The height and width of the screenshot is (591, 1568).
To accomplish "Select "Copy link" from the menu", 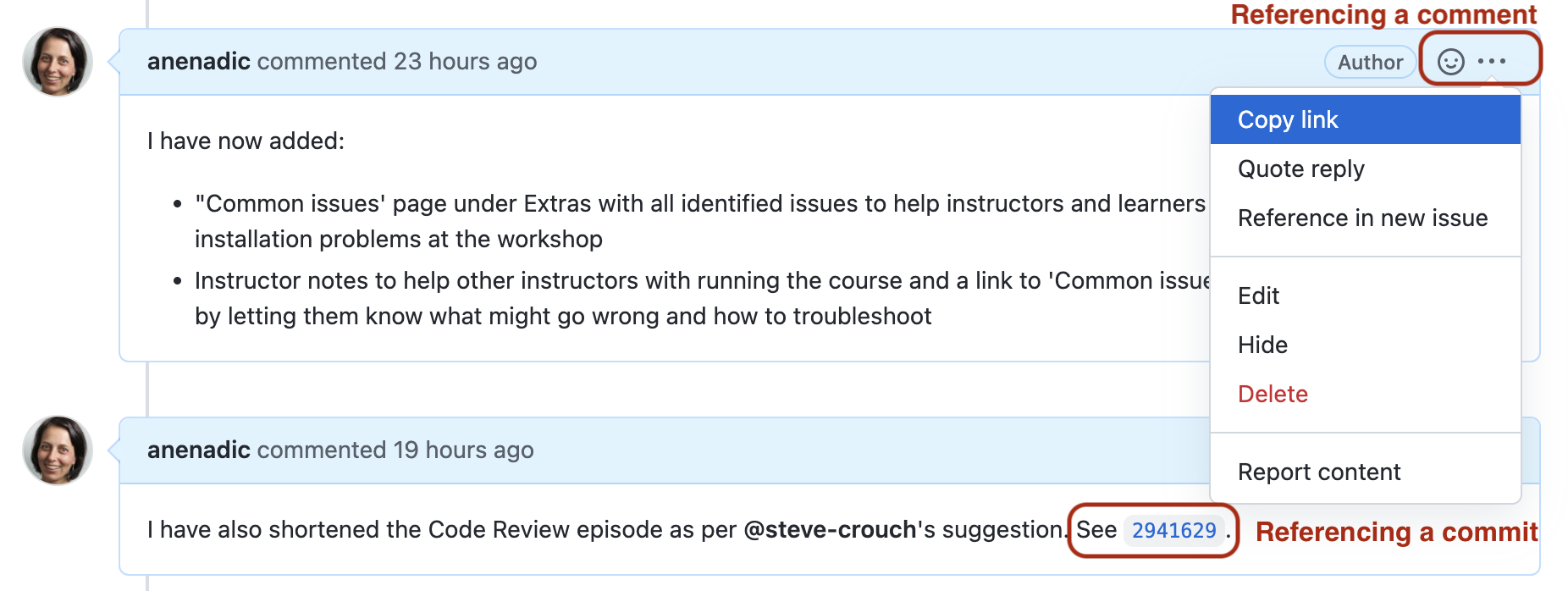I will tap(1288, 119).
